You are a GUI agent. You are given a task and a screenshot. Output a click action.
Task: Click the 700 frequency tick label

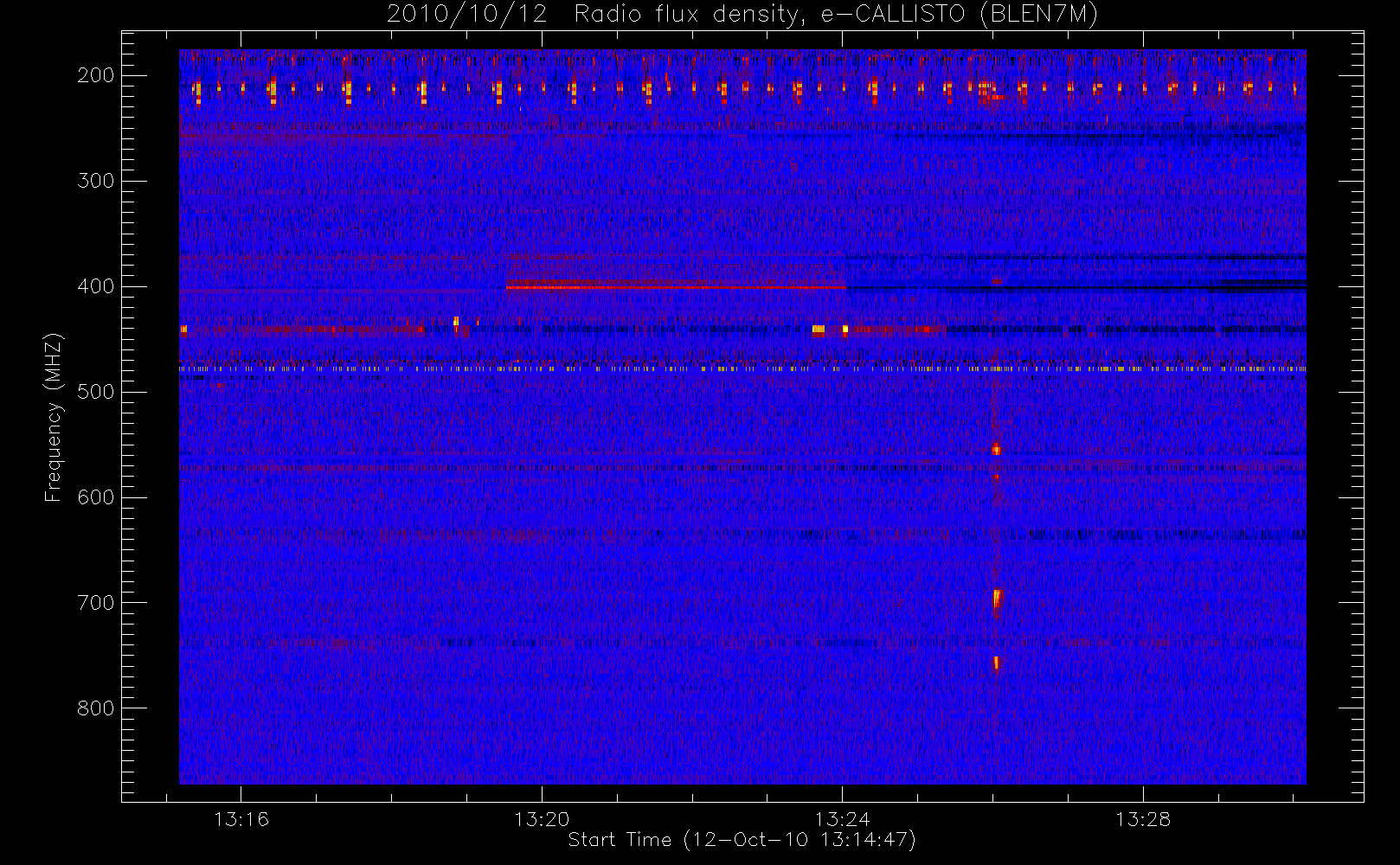tap(95, 603)
